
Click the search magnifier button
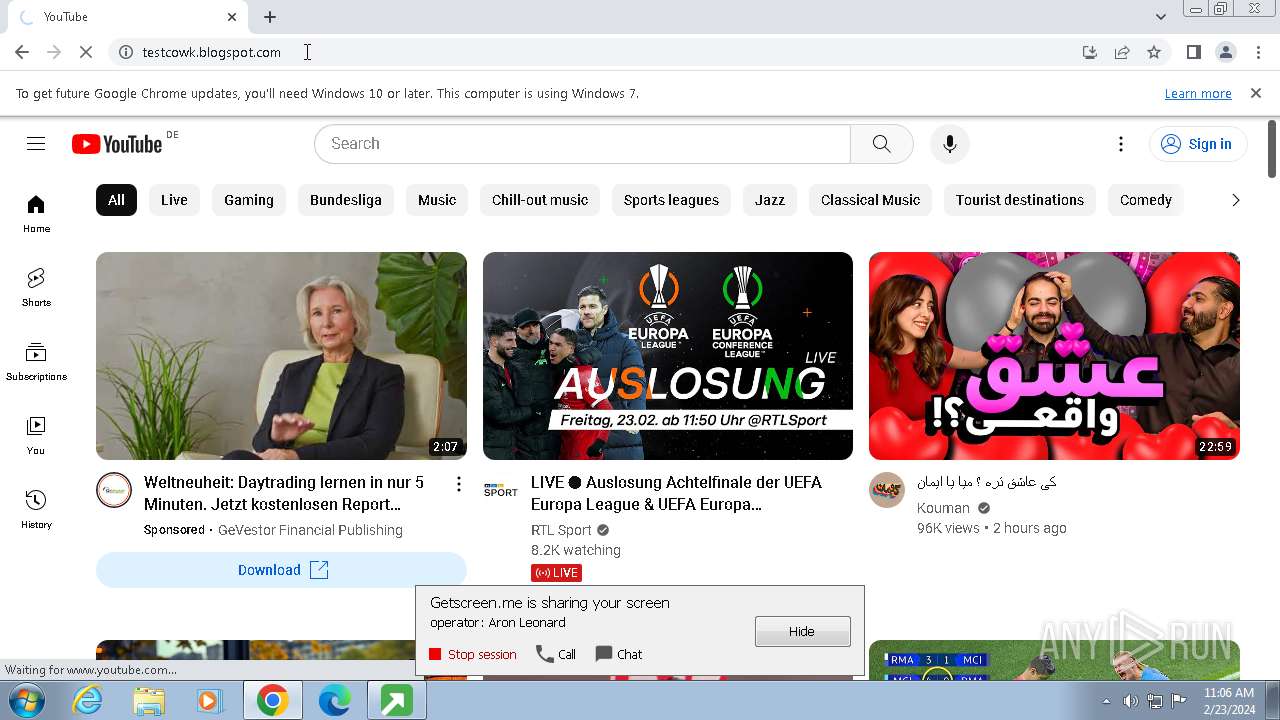coord(881,144)
